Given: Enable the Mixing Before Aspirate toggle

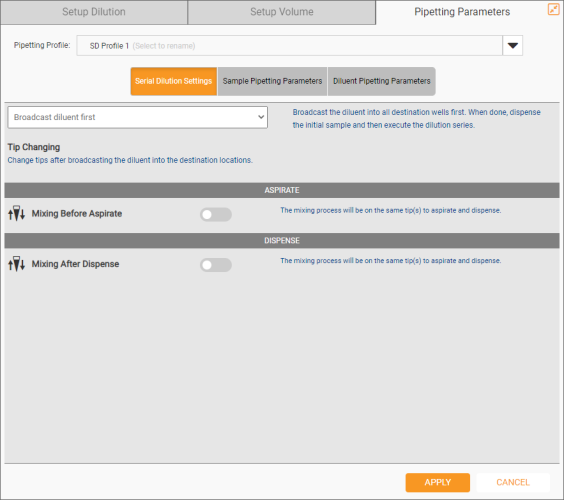Looking at the screenshot, I should (216, 214).
